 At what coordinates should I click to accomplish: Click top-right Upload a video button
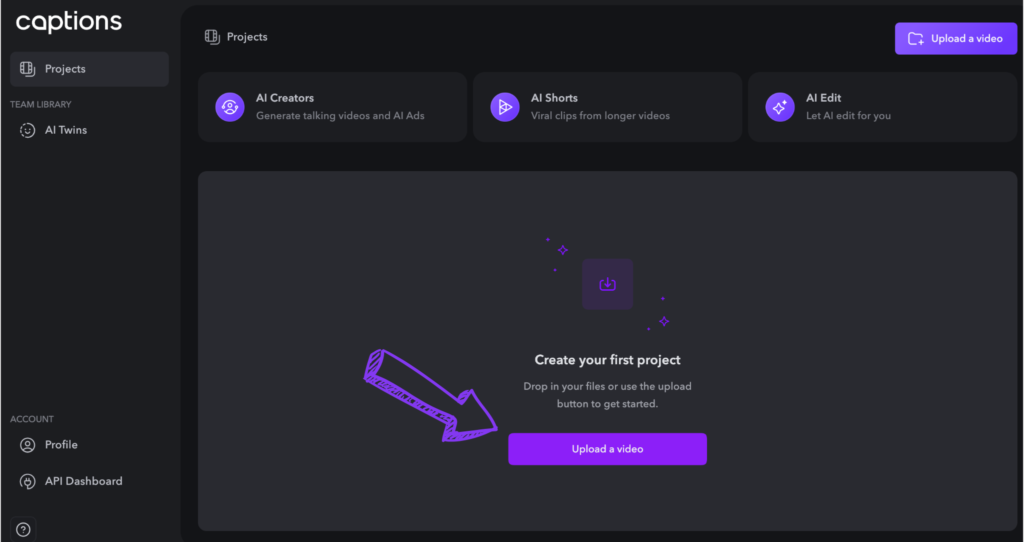pyautogui.click(x=956, y=39)
